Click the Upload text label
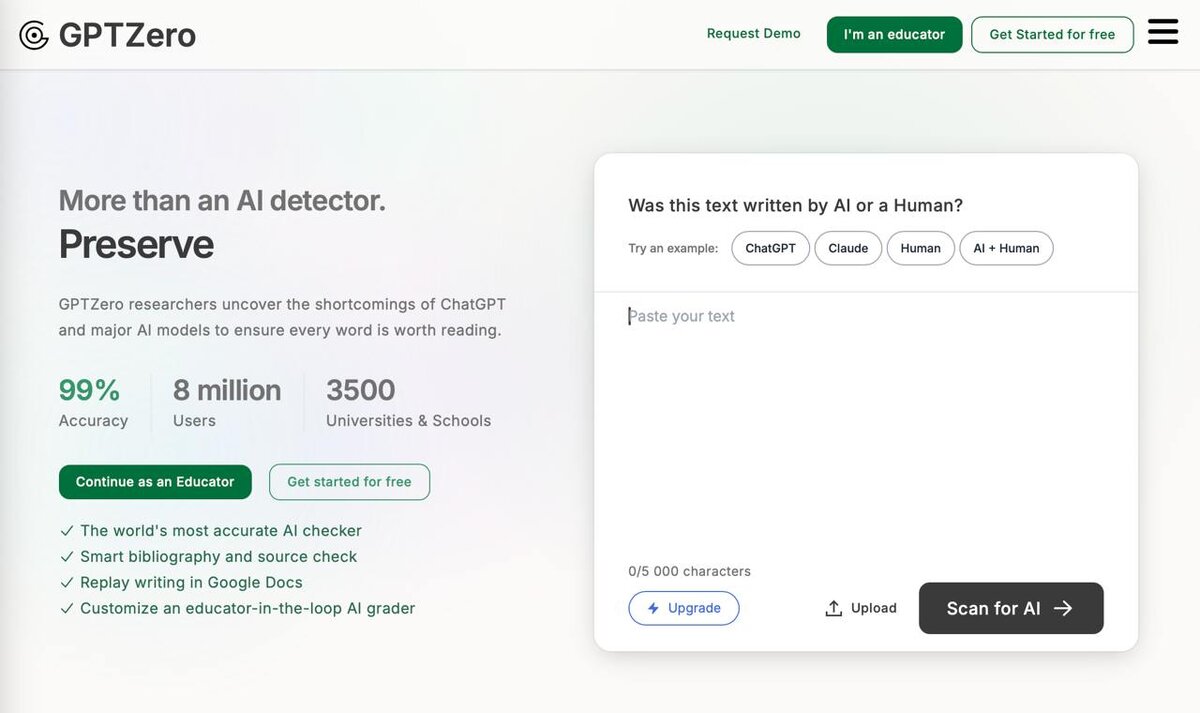The height and width of the screenshot is (713, 1200). (874, 608)
